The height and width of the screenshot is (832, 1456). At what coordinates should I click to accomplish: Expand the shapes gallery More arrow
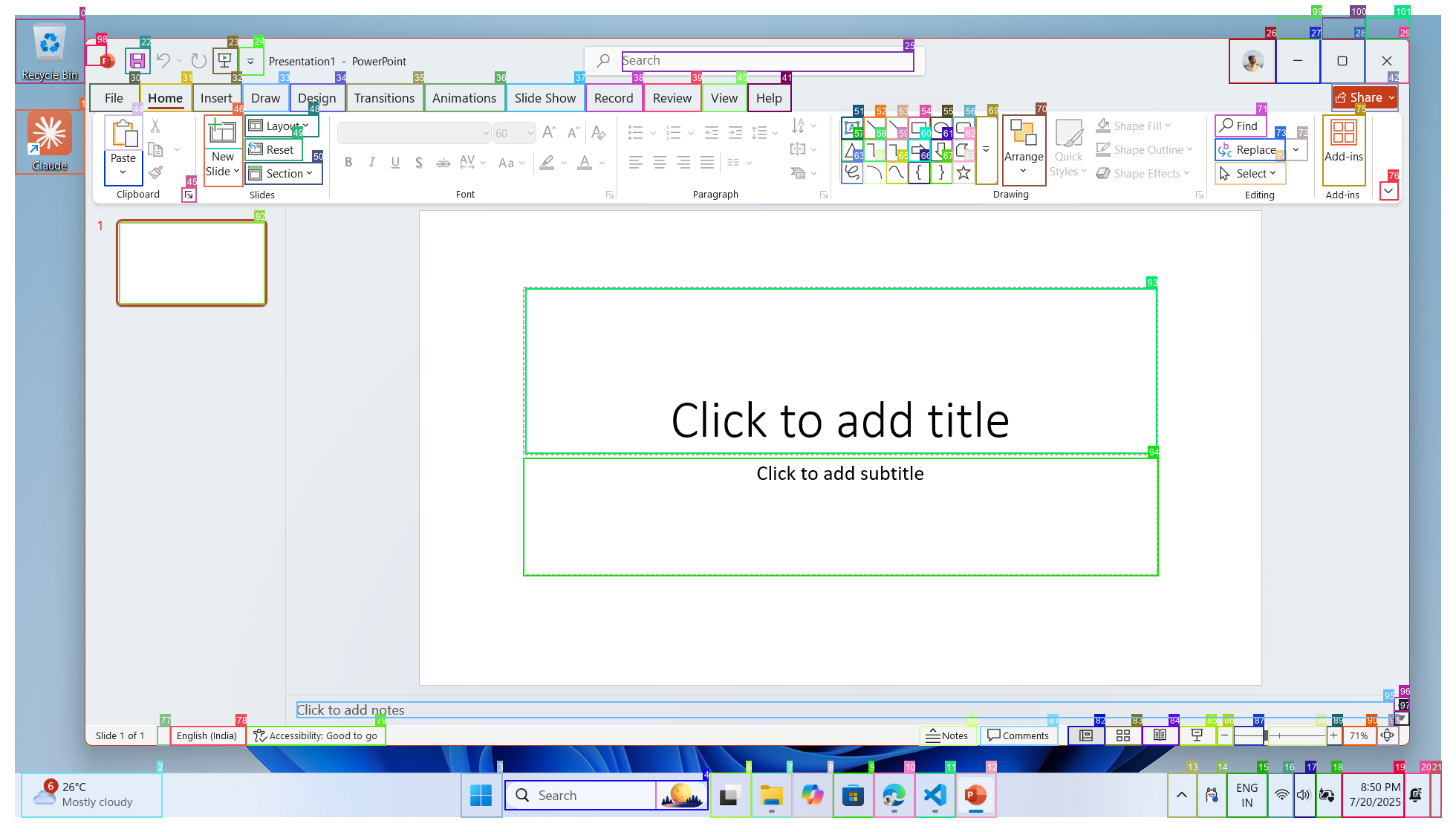986,149
